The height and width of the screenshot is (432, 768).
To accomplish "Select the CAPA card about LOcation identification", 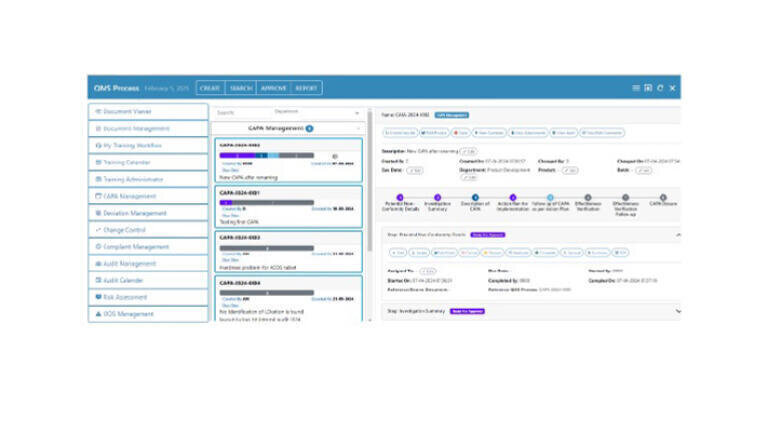I will (x=288, y=299).
